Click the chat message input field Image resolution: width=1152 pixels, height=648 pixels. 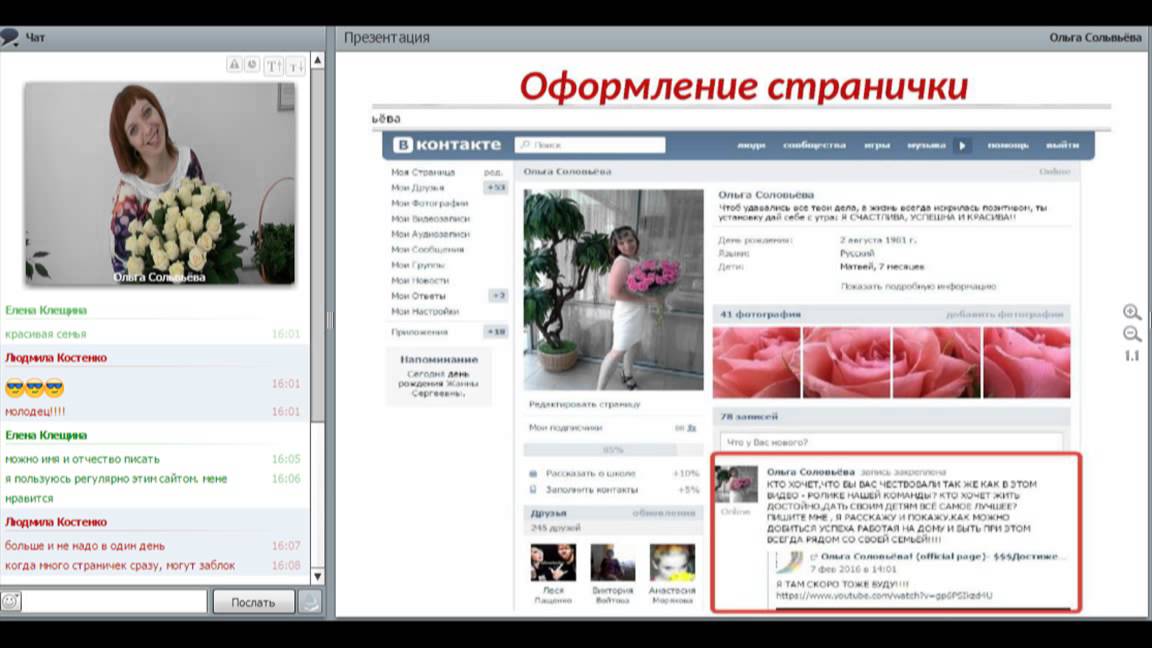pyautogui.click(x=115, y=602)
